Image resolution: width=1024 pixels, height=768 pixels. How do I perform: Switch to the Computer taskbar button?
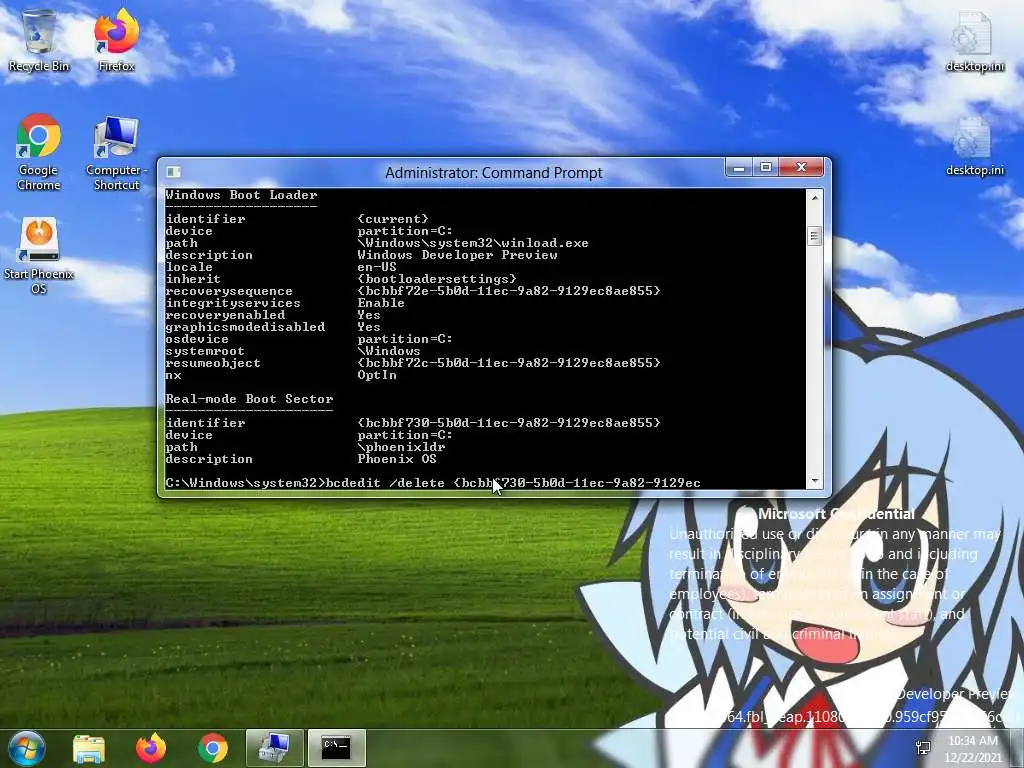(x=274, y=748)
